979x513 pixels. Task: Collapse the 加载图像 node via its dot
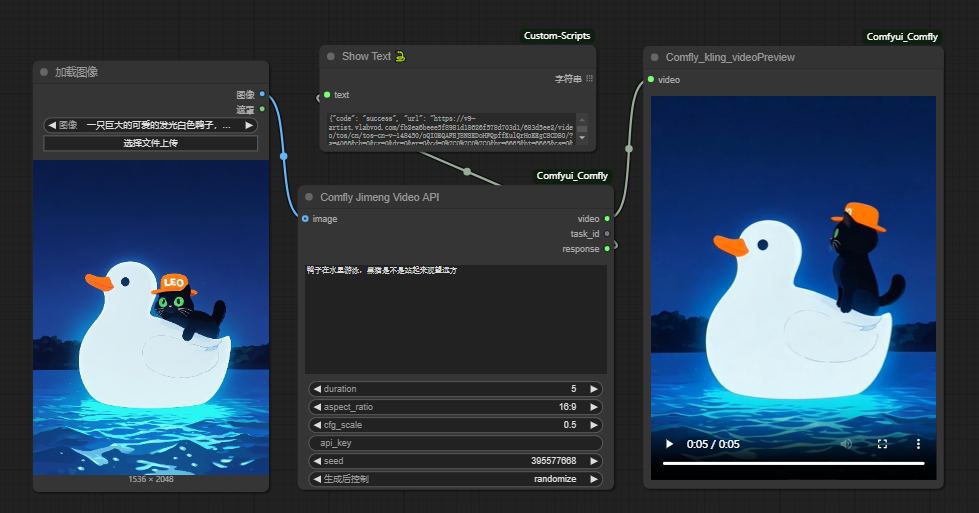(x=44, y=72)
